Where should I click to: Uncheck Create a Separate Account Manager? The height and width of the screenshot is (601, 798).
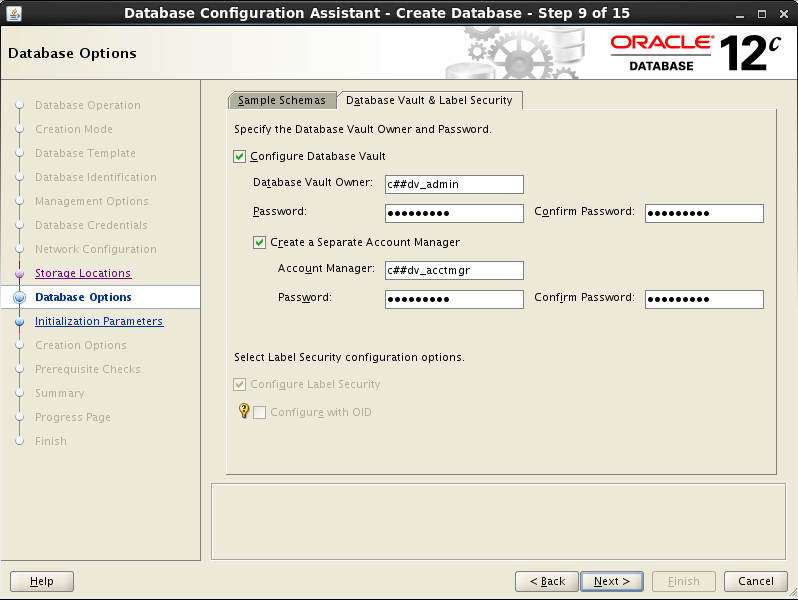[259, 242]
